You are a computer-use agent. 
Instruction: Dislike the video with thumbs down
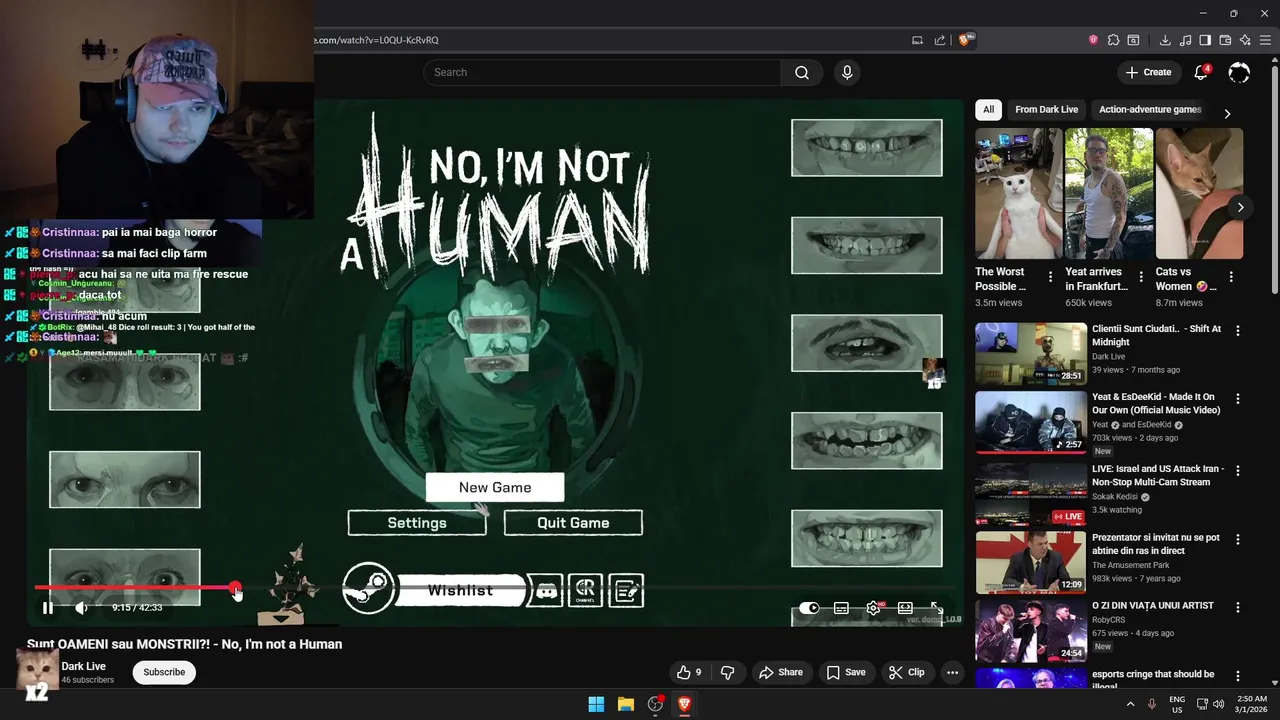[x=727, y=672]
